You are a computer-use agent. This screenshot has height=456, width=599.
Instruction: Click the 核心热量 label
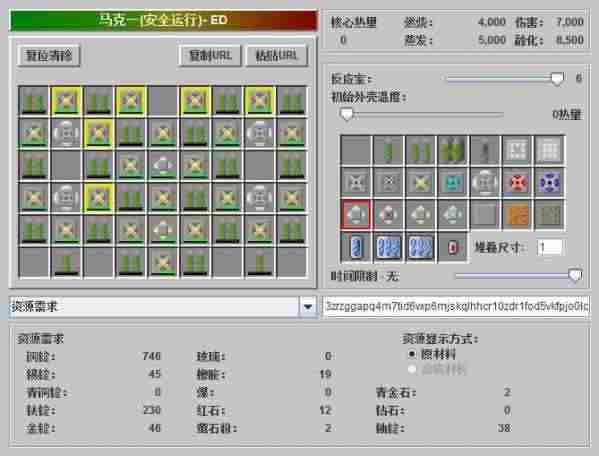click(353, 23)
